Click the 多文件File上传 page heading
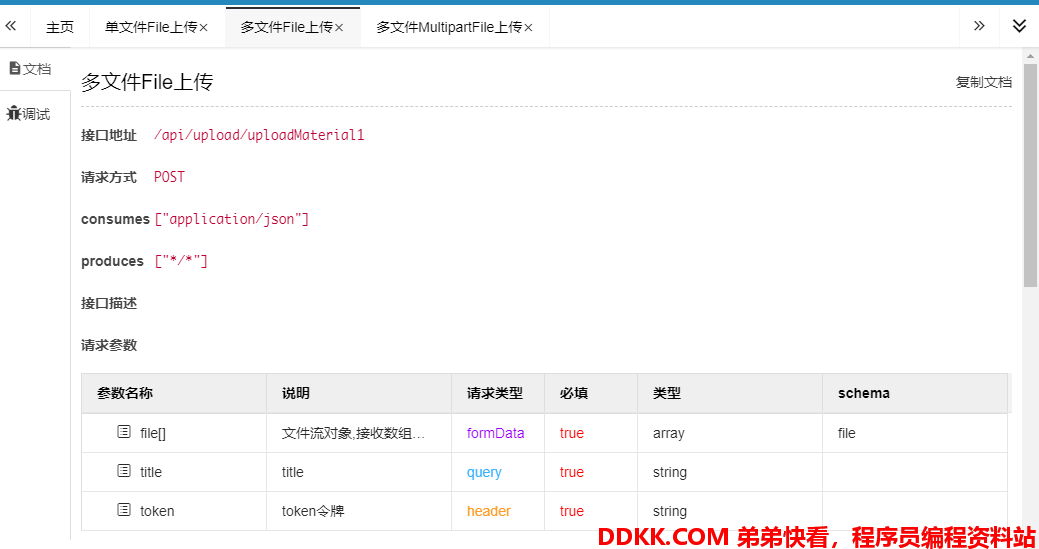The image size is (1039, 549). click(x=147, y=83)
